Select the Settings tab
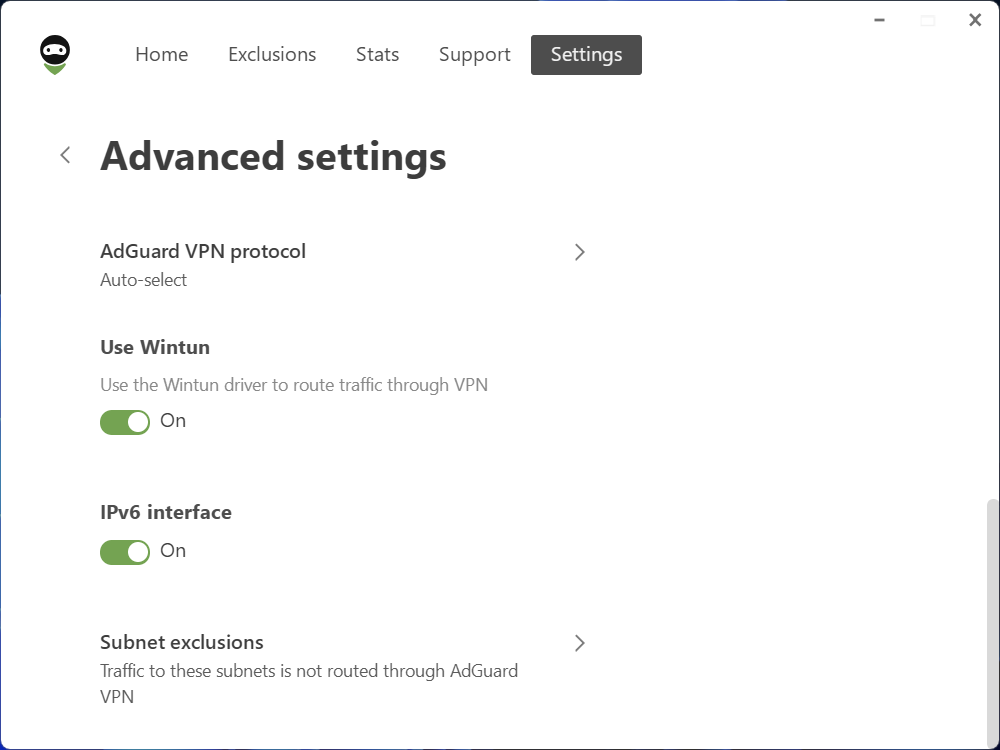1000x750 pixels. 586,55
